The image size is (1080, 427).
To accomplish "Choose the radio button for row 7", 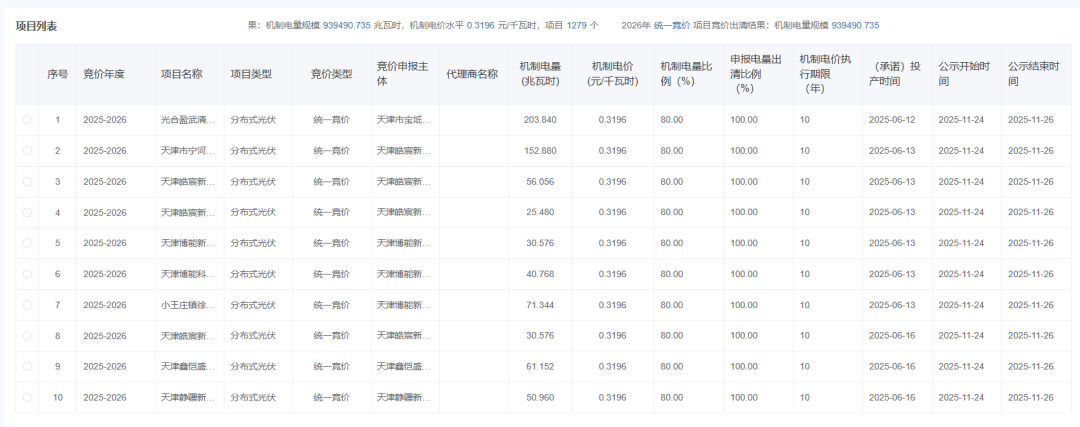I will [27, 305].
